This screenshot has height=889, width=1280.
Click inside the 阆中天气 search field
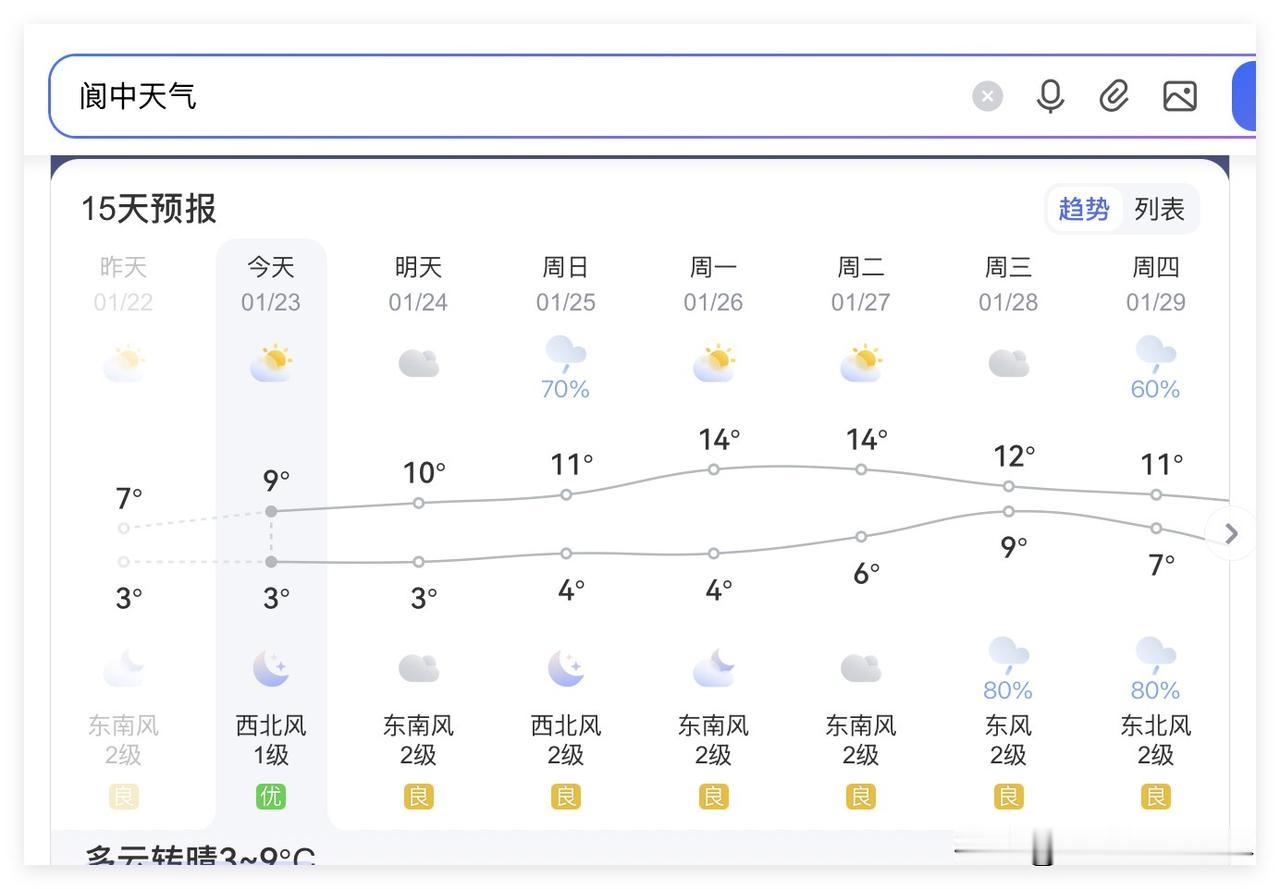point(500,97)
